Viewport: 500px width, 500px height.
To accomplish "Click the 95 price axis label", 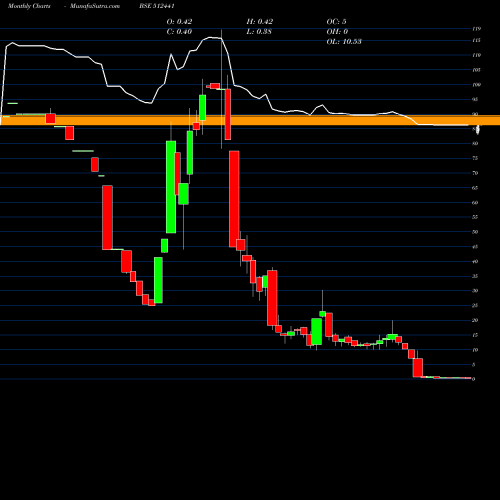I will 475,99.
